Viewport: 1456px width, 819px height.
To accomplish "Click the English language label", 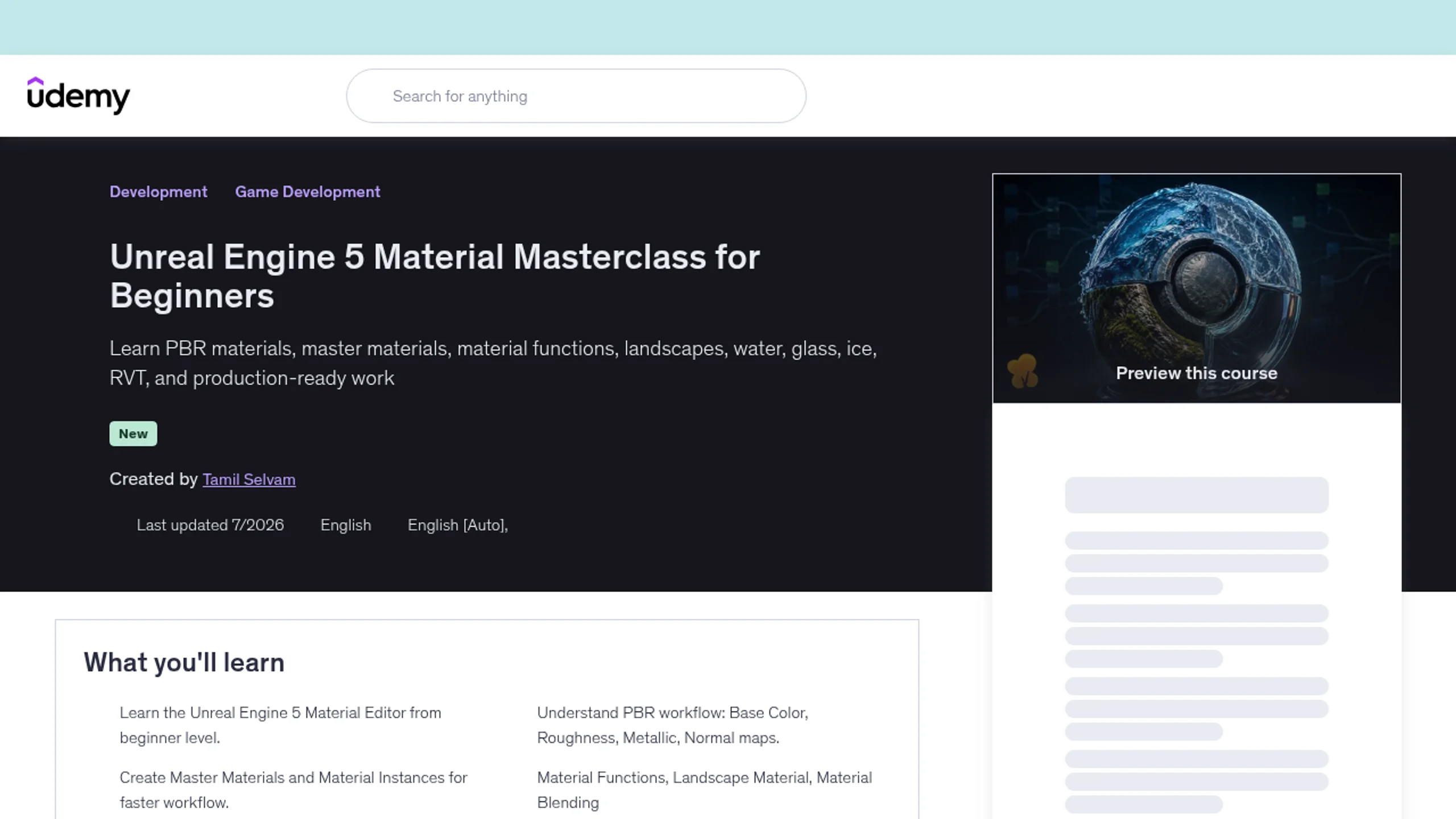I will pos(346,525).
